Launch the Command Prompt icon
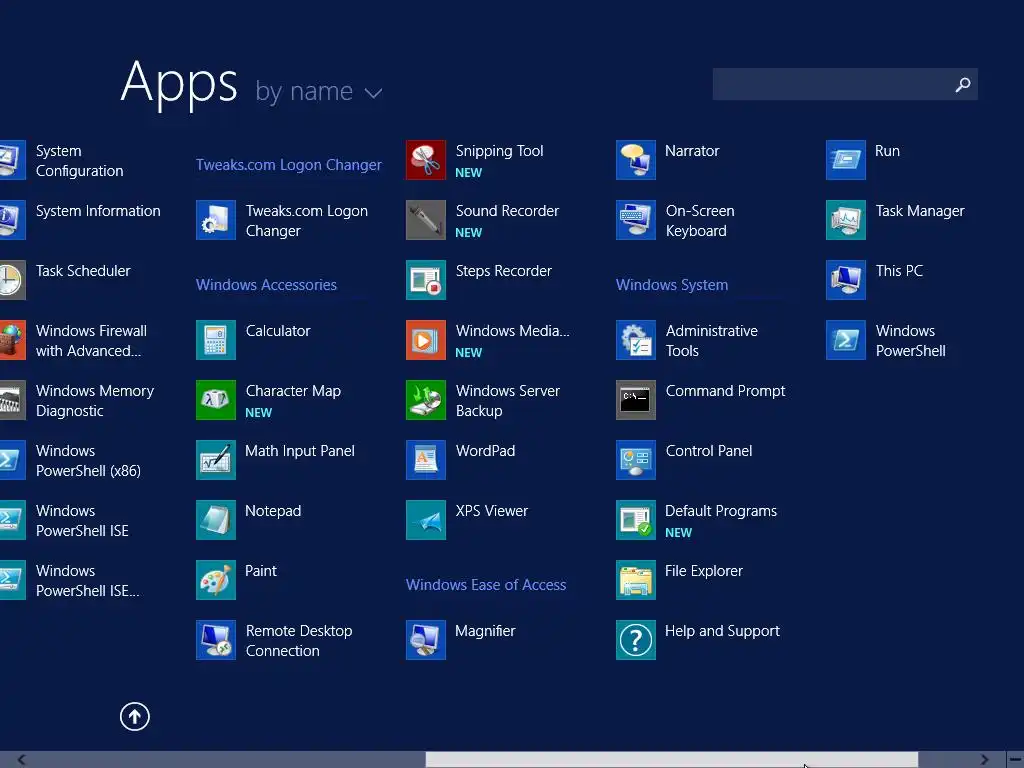The width and height of the screenshot is (1024, 768). pyautogui.click(x=636, y=400)
